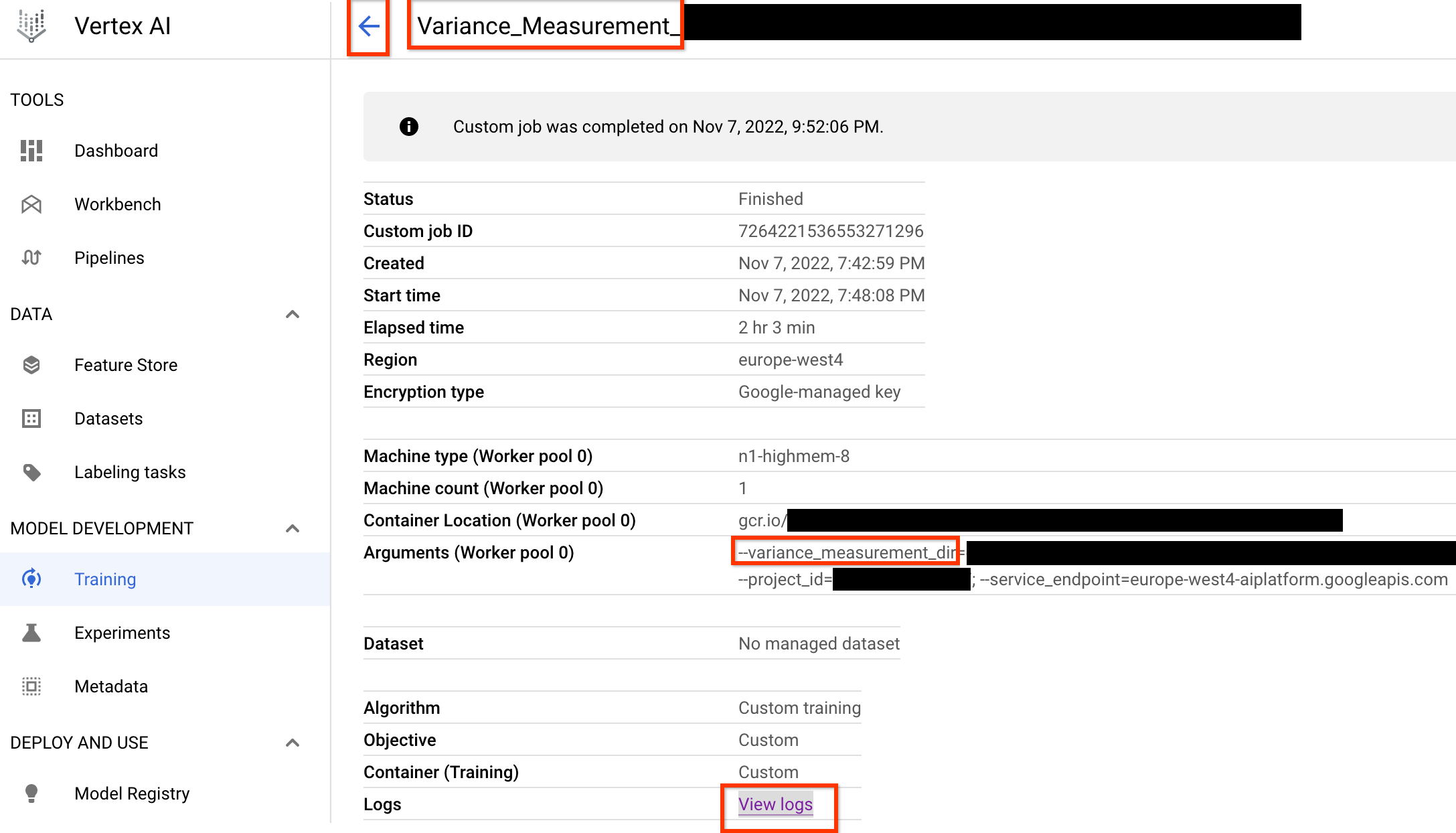Click the Training menu item
The width and height of the screenshot is (1456, 833).
click(106, 579)
